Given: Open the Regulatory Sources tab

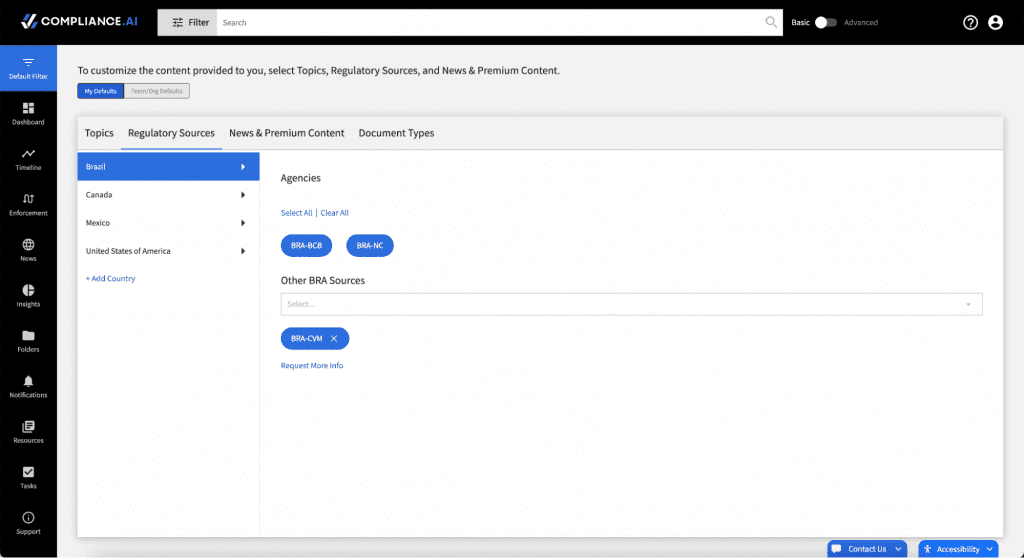Looking at the screenshot, I should click(x=171, y=133).
